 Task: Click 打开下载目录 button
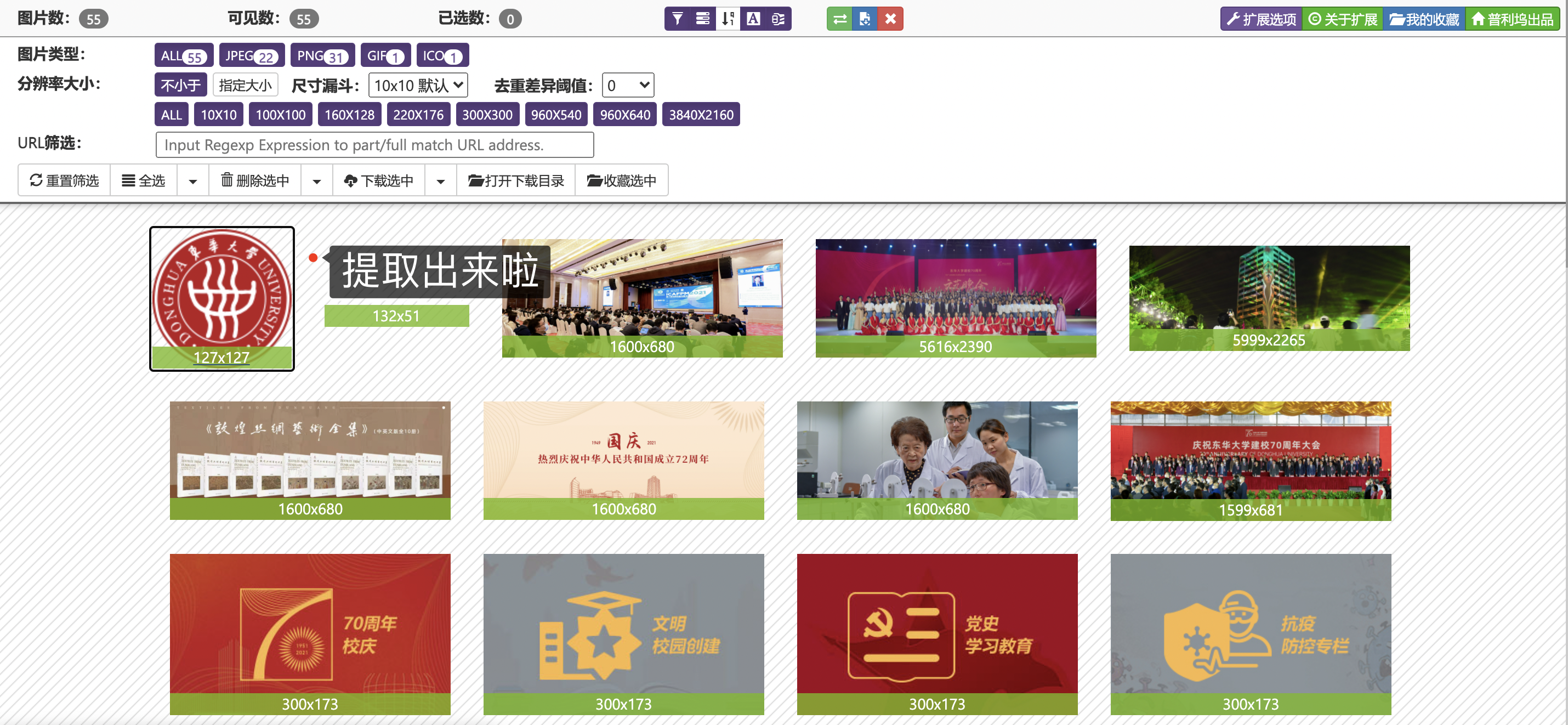pos(516,181)
